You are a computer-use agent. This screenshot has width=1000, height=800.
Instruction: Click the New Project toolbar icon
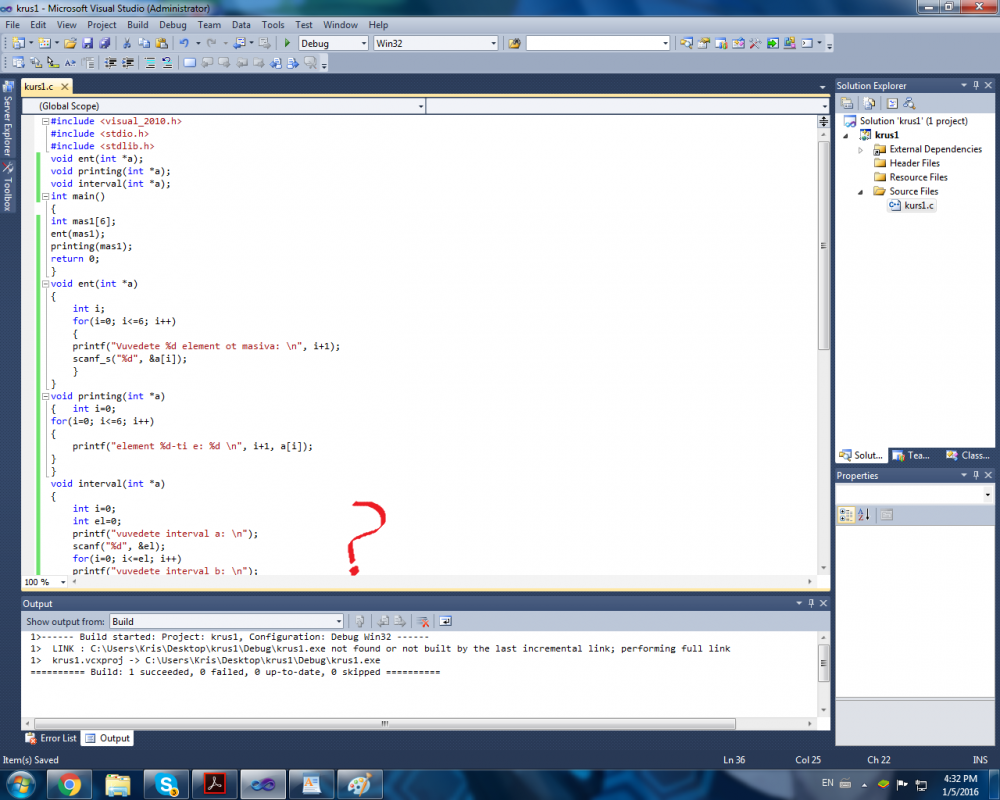point(18,43)
